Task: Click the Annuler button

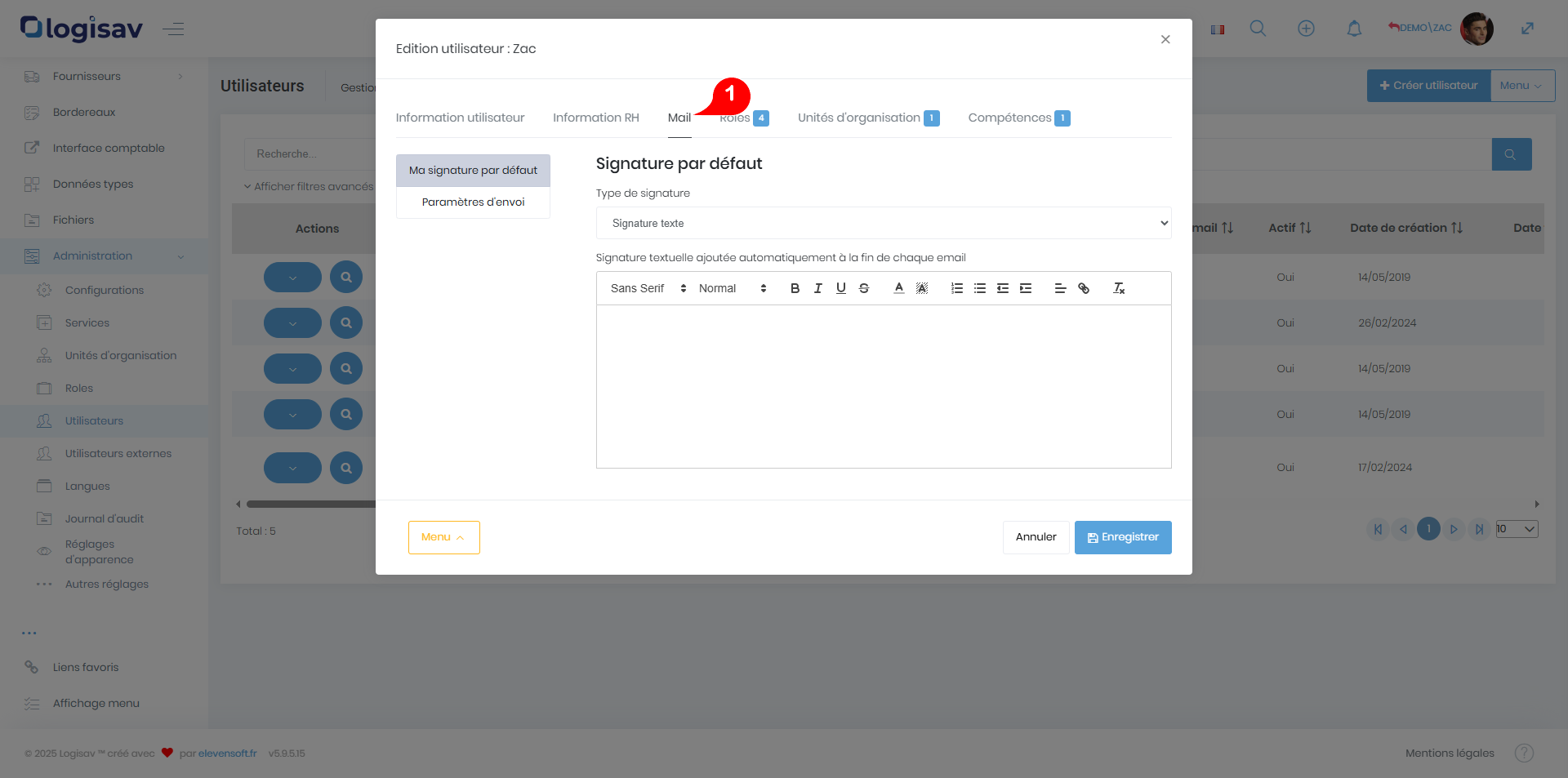Action: point(1036,537)
